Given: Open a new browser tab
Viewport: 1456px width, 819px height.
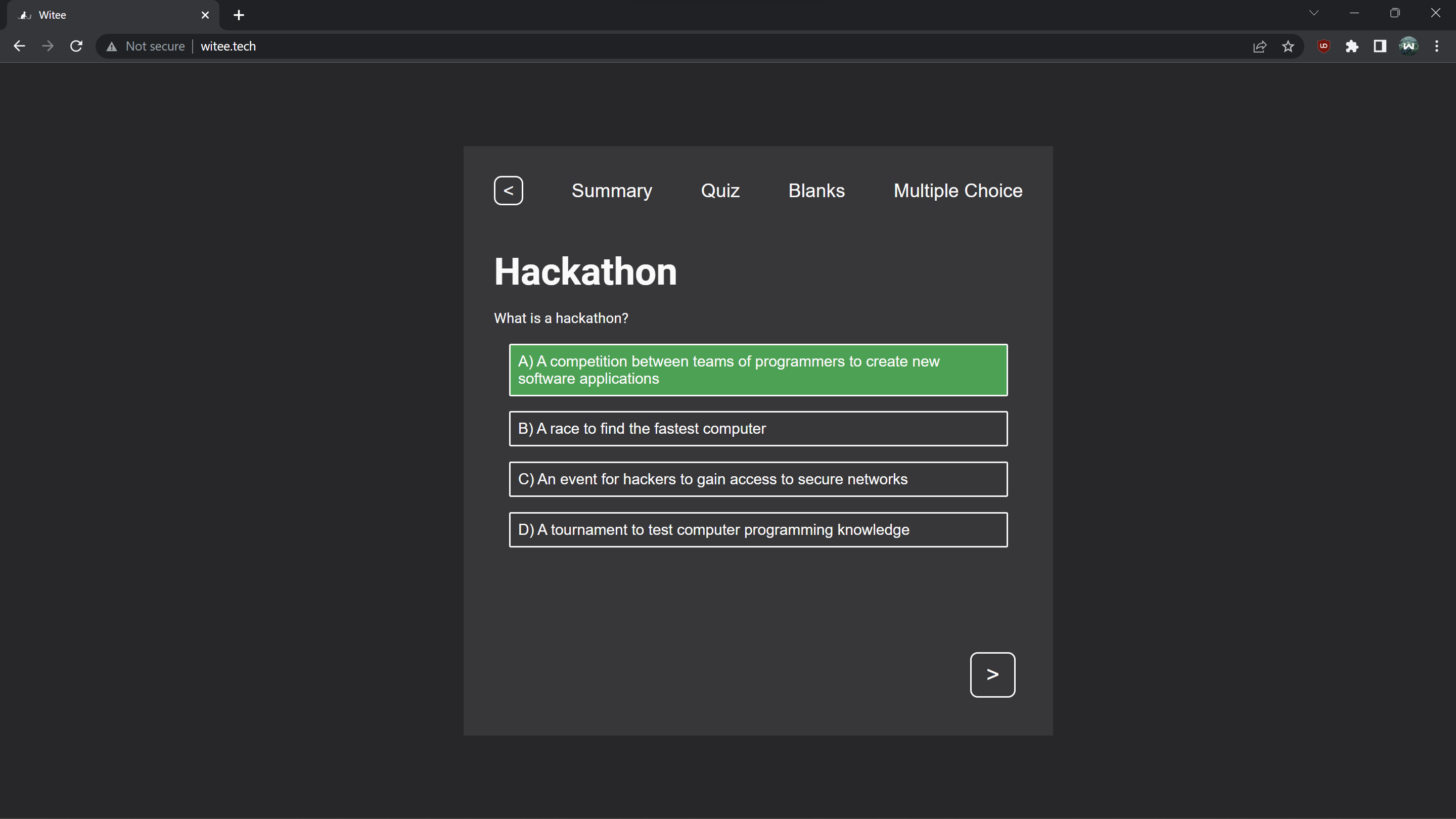Looking at the screenshot, I should pos(239,15).
